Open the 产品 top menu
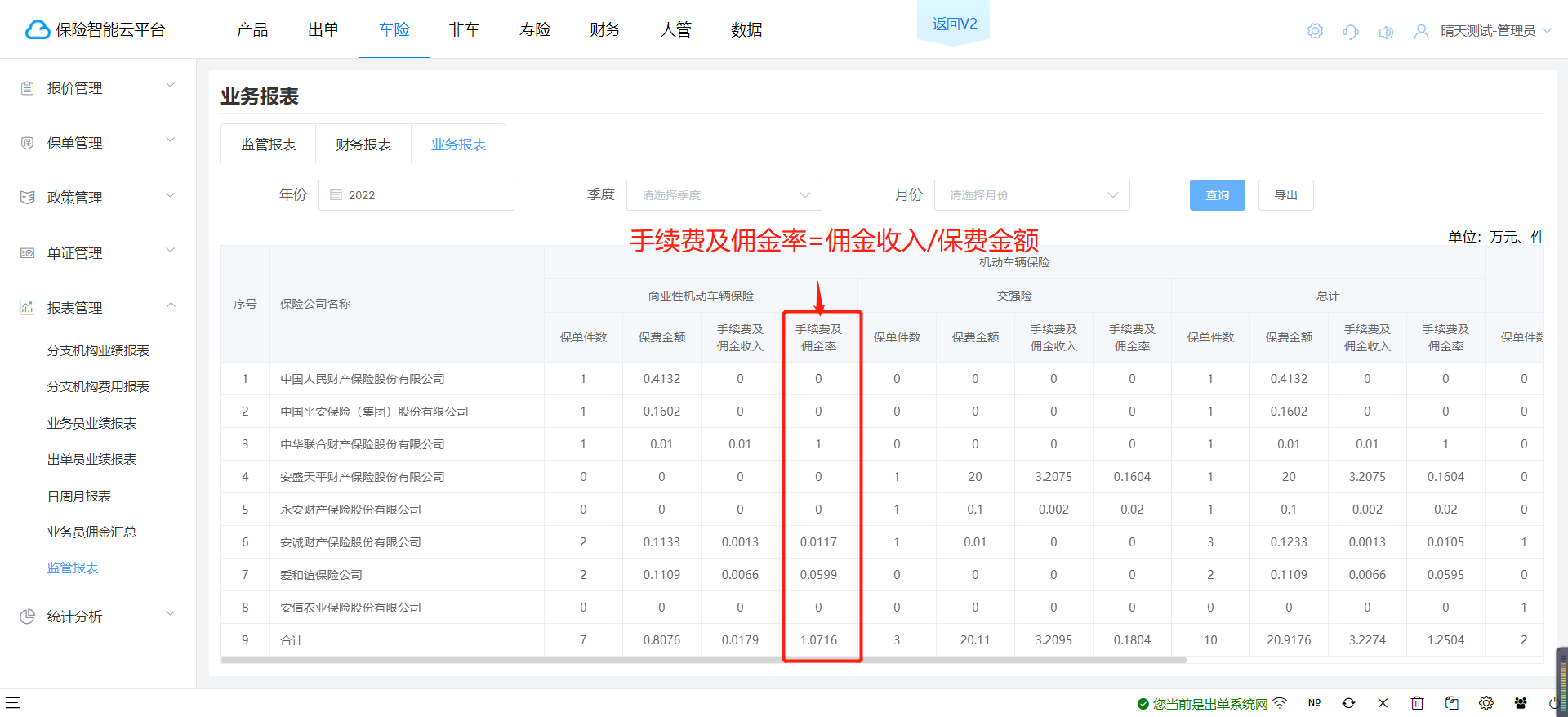 (252, 29)
